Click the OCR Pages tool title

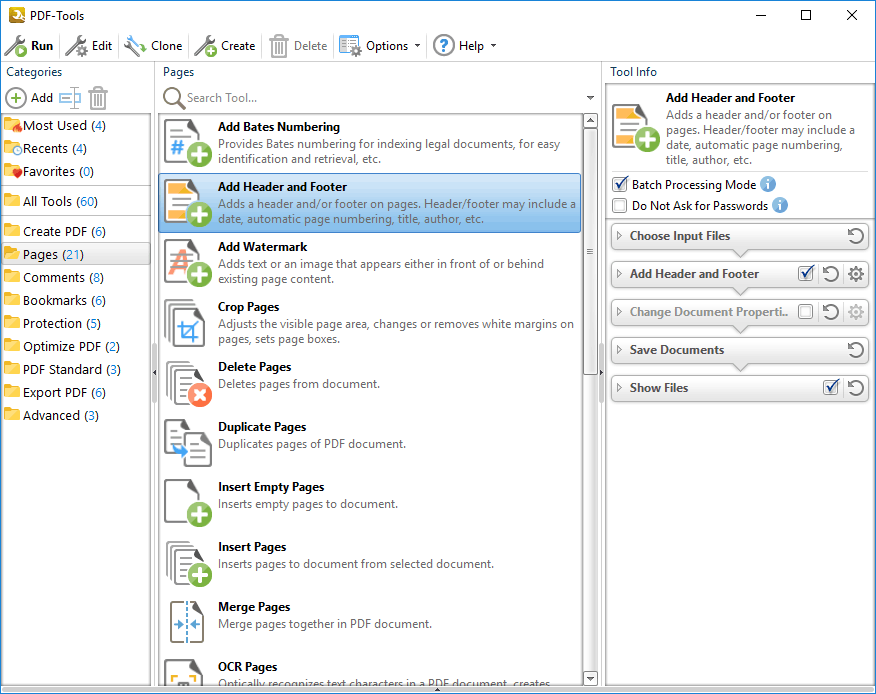point(247,667)
